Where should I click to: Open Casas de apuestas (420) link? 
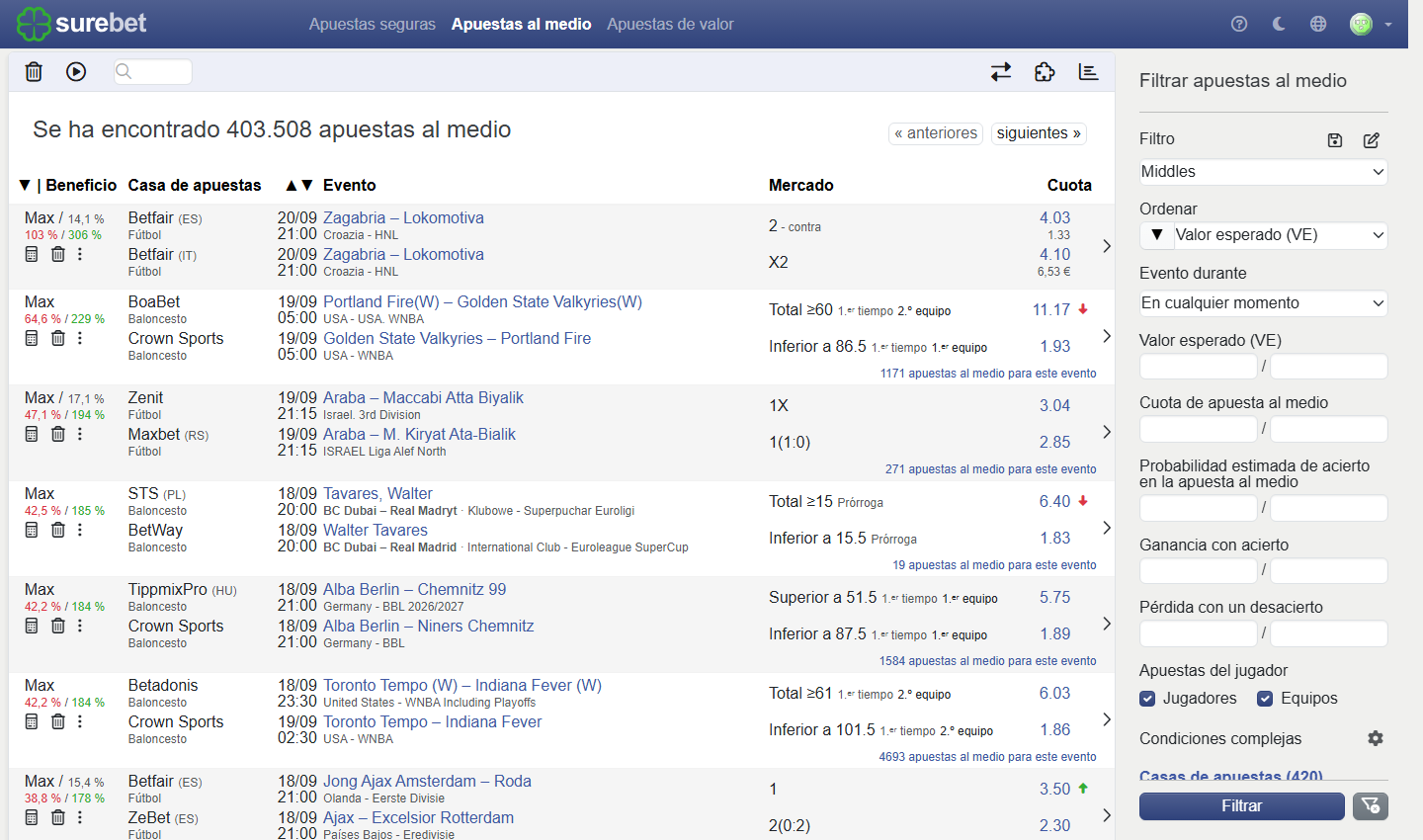1231,776
